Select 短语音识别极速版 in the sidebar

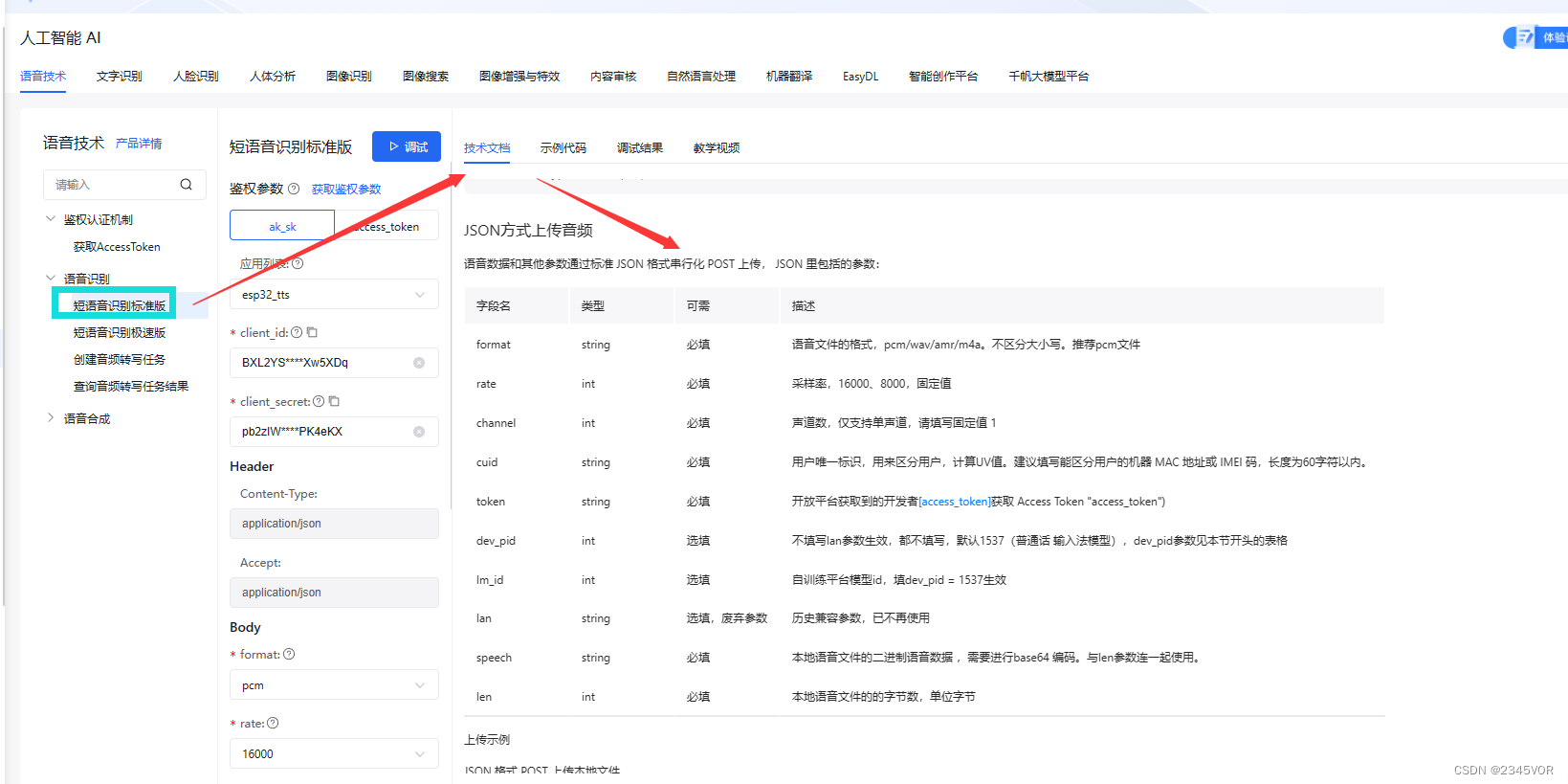120,332
